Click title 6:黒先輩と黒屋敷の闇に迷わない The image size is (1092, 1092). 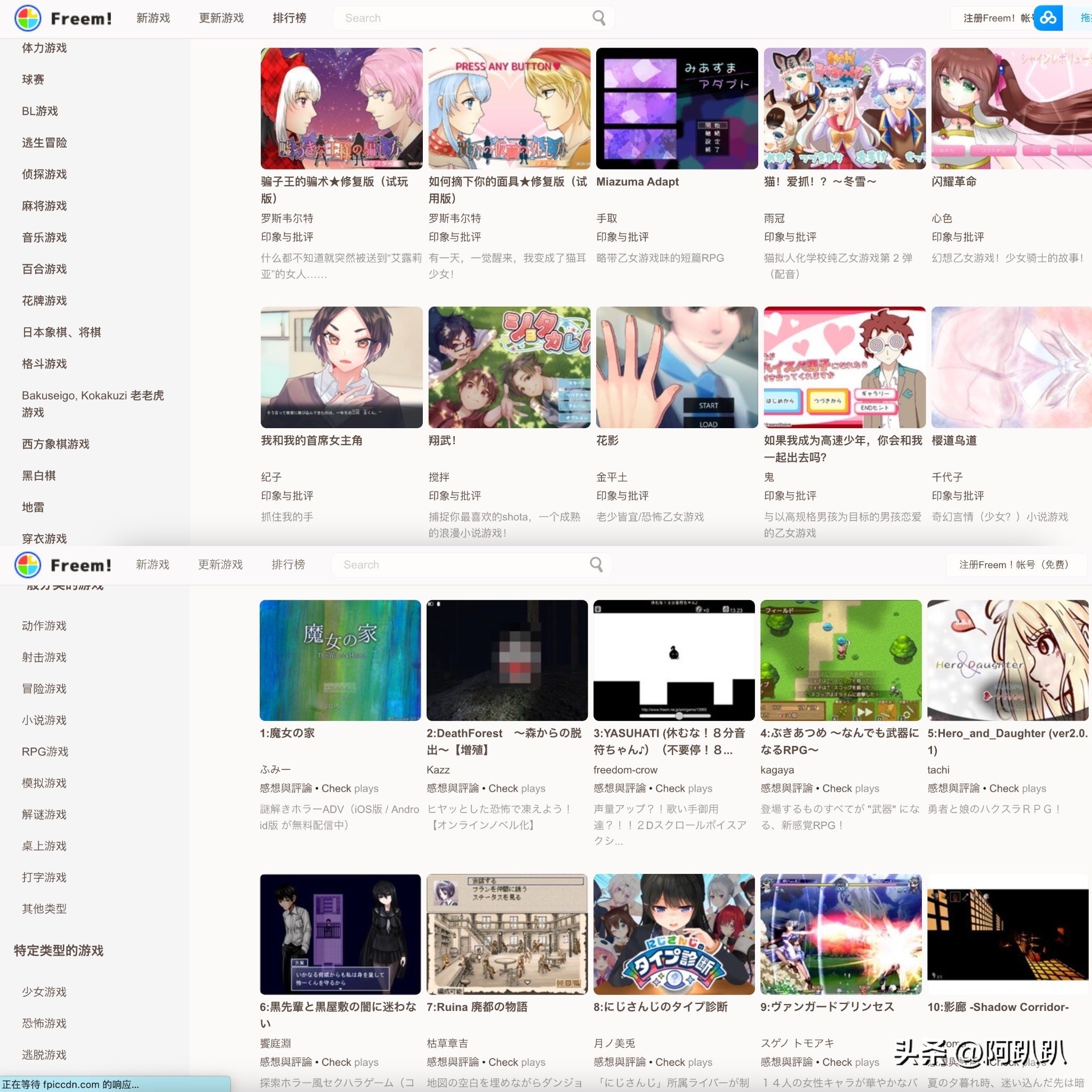click(x=338, y=1015)
